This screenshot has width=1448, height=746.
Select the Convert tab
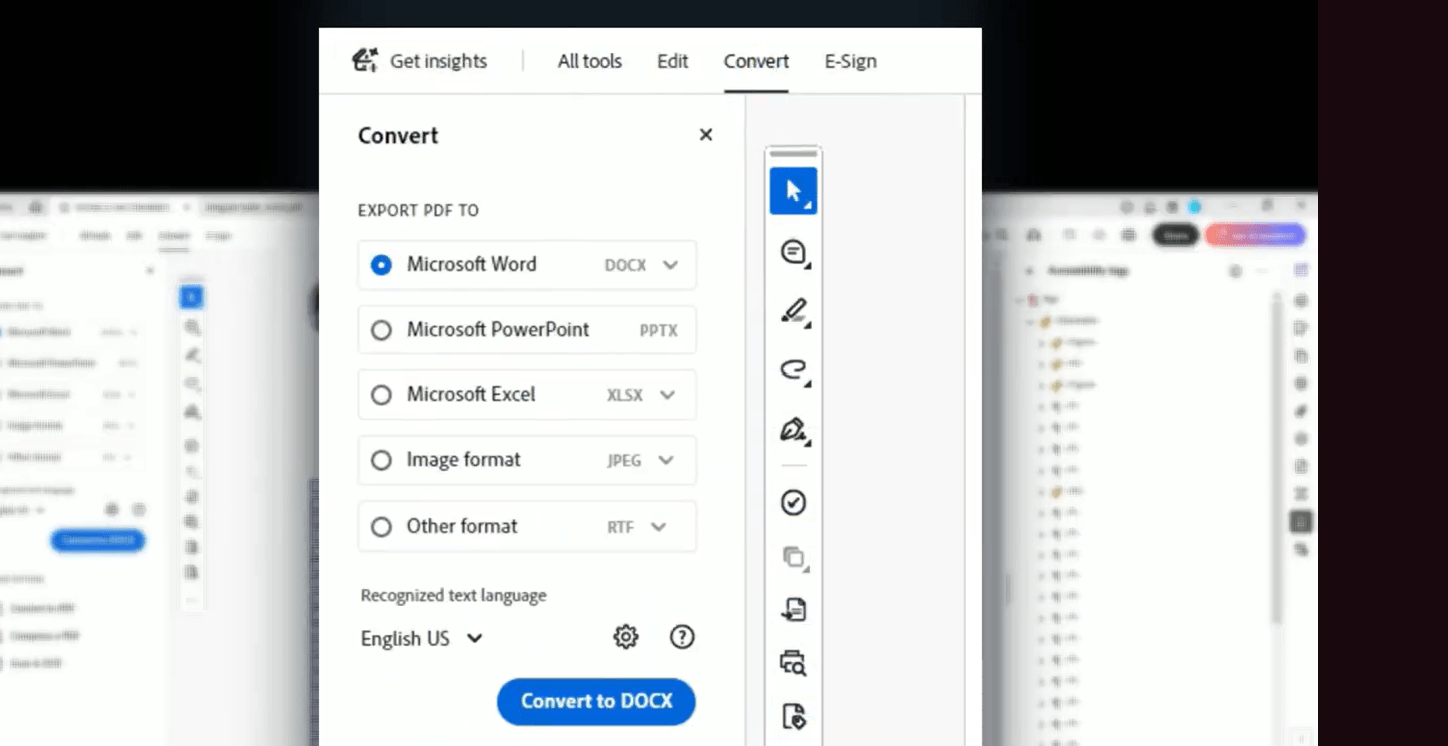coord(756,61)
